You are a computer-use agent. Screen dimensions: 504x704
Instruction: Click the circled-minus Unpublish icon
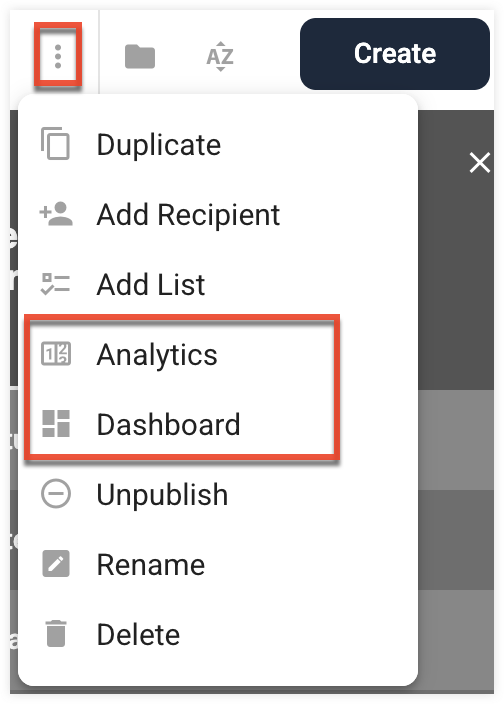tap(56, 493)
